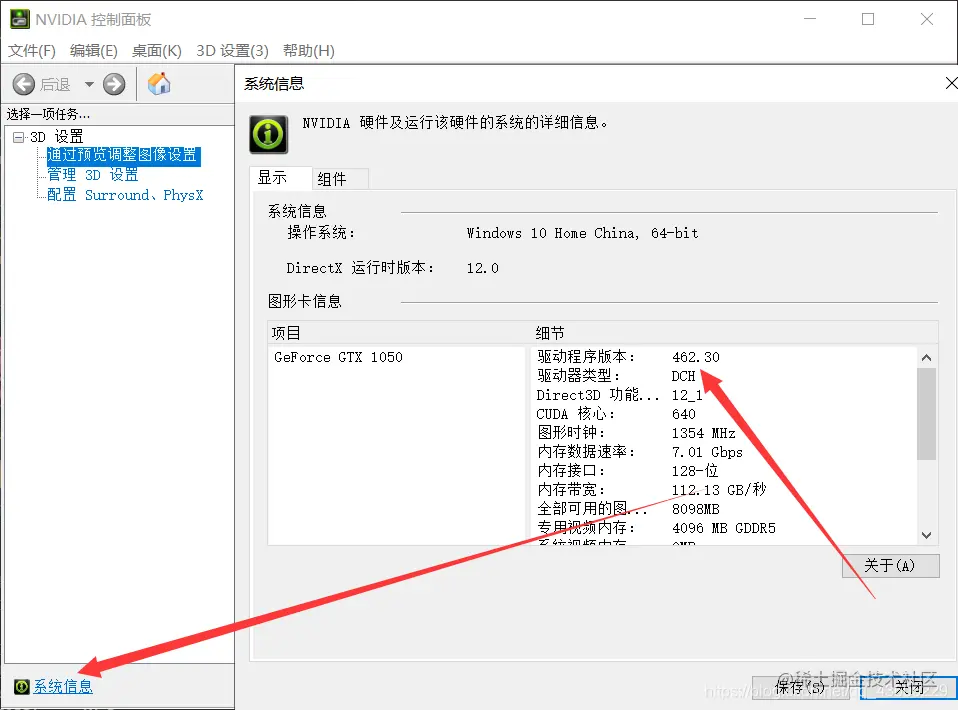
Task: Switch to the 显示 tab
Action: pos(281,178)
